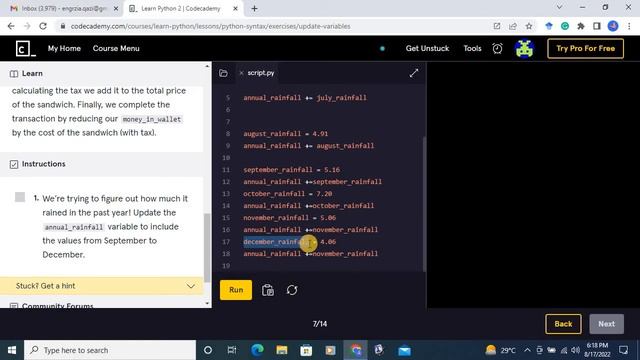
Task: Open in new window icon in address bar
Action: pos(497,26)
